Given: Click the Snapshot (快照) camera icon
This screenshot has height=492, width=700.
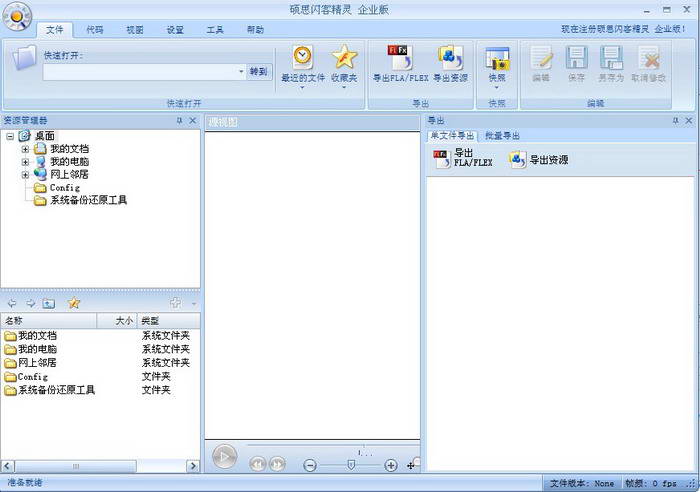Looking at the screenshot, I should click(497, 57).
